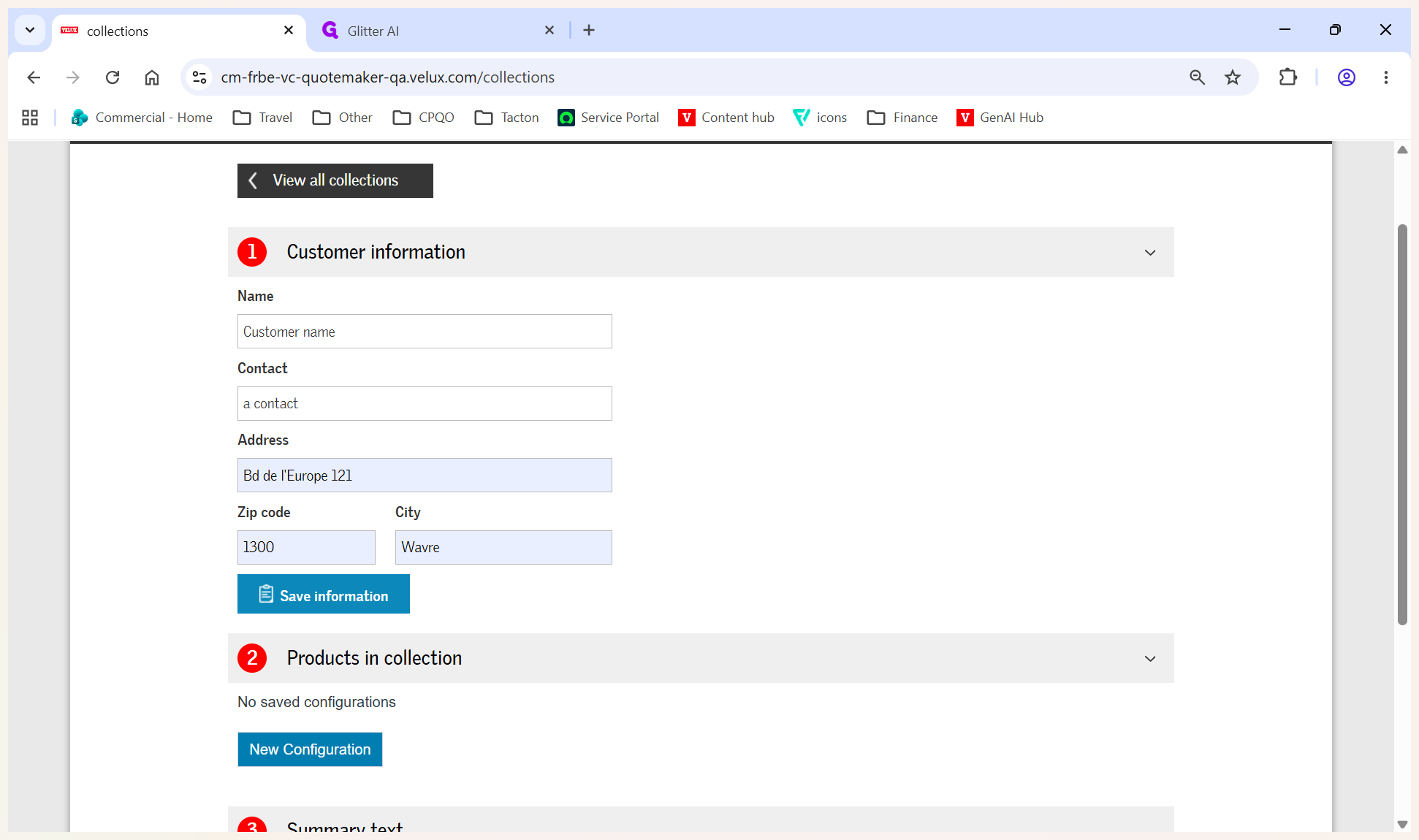View site information icon in address bar

click(199, 77)
